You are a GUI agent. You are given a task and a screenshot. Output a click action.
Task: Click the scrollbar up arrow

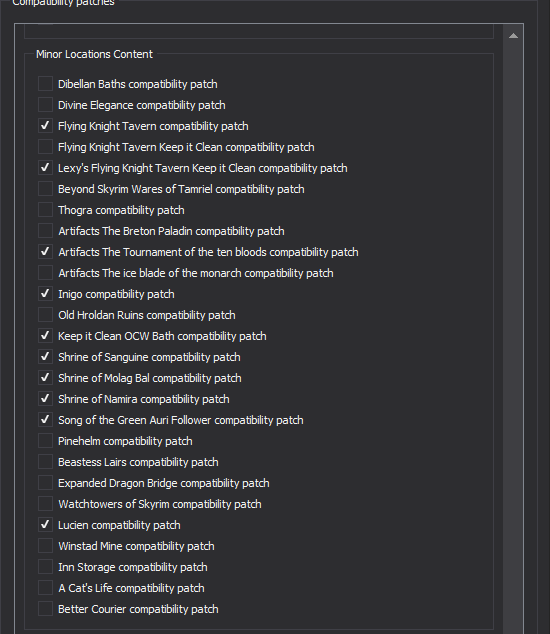(x=513, y=36)
